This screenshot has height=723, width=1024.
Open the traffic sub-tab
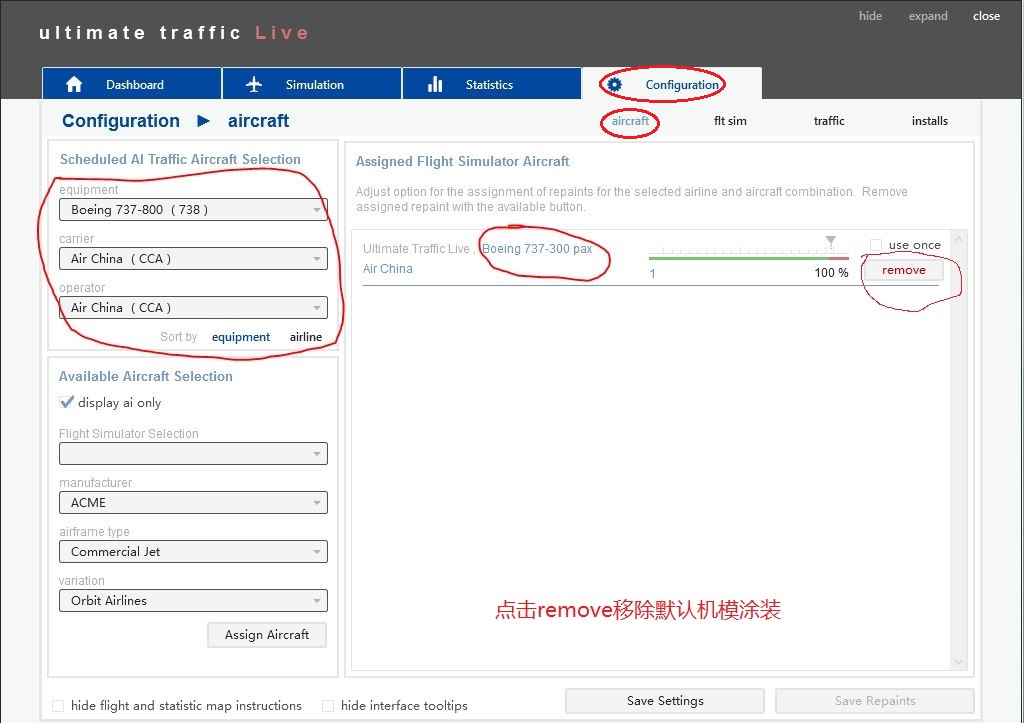pyautogui.click(x=829, y=121)
